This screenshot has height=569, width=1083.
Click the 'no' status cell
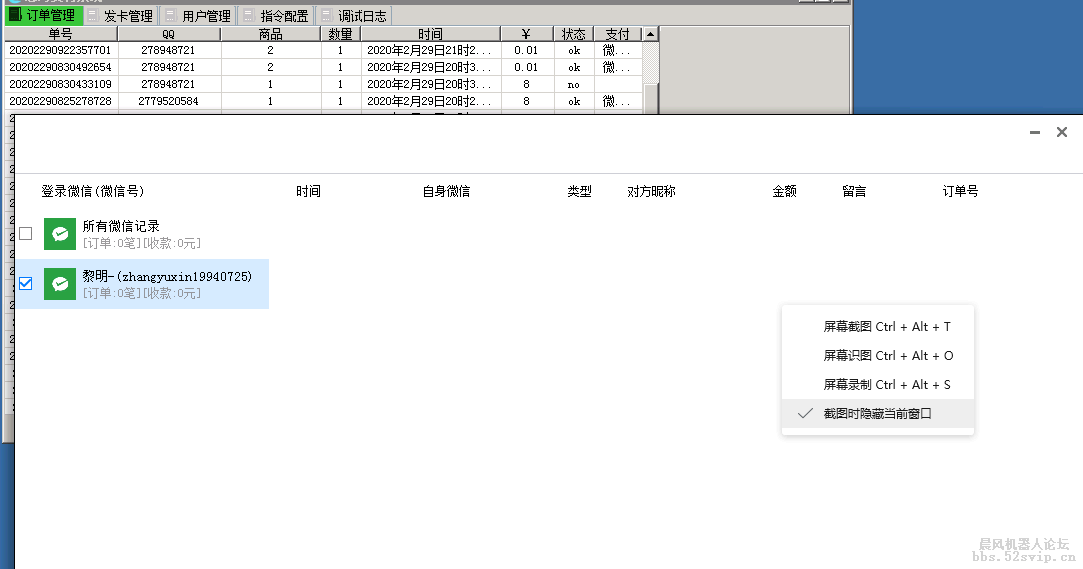pos(573,84)
